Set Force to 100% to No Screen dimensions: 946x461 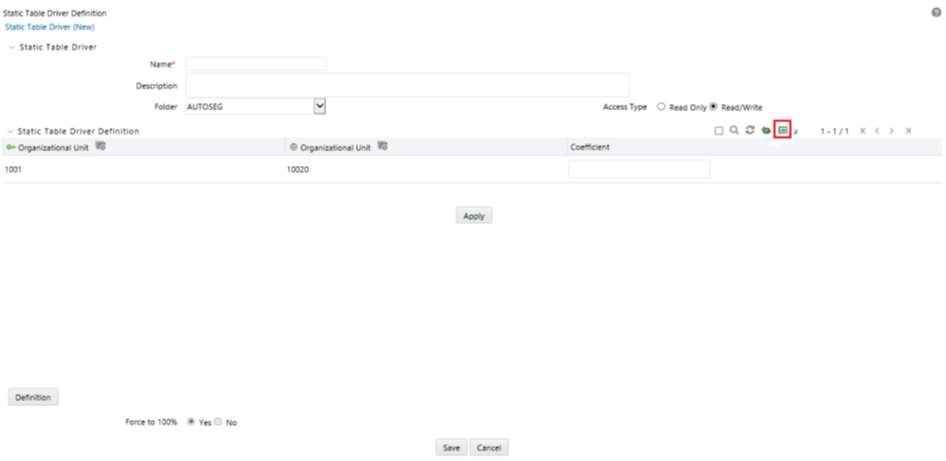218,422
